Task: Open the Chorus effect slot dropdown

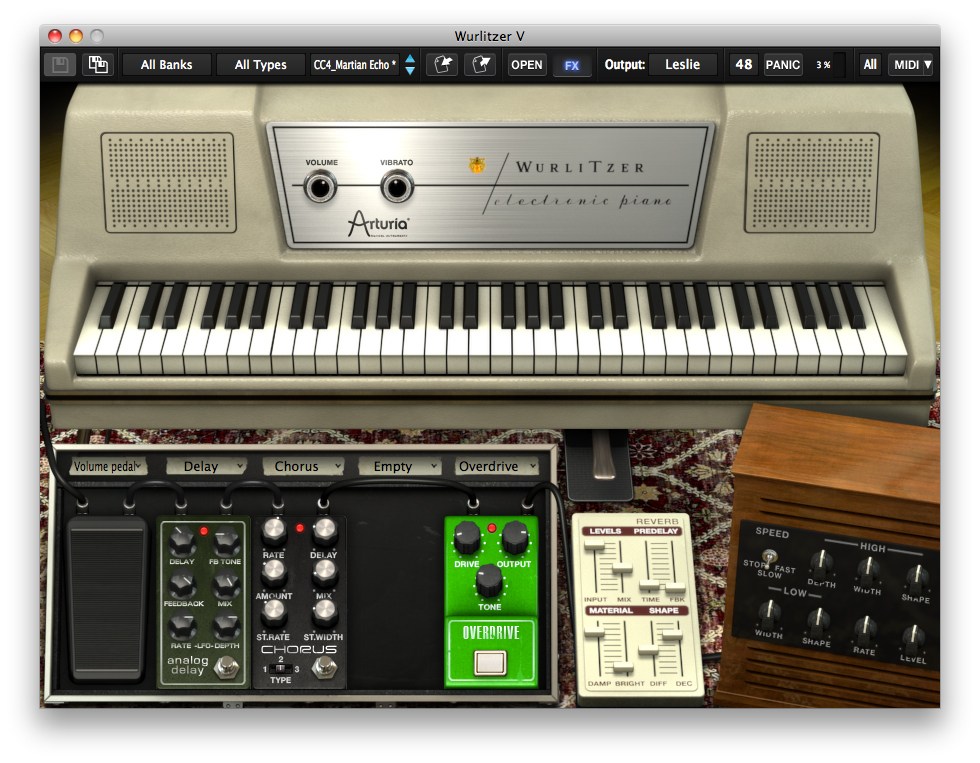Action: tap(303, 466)
